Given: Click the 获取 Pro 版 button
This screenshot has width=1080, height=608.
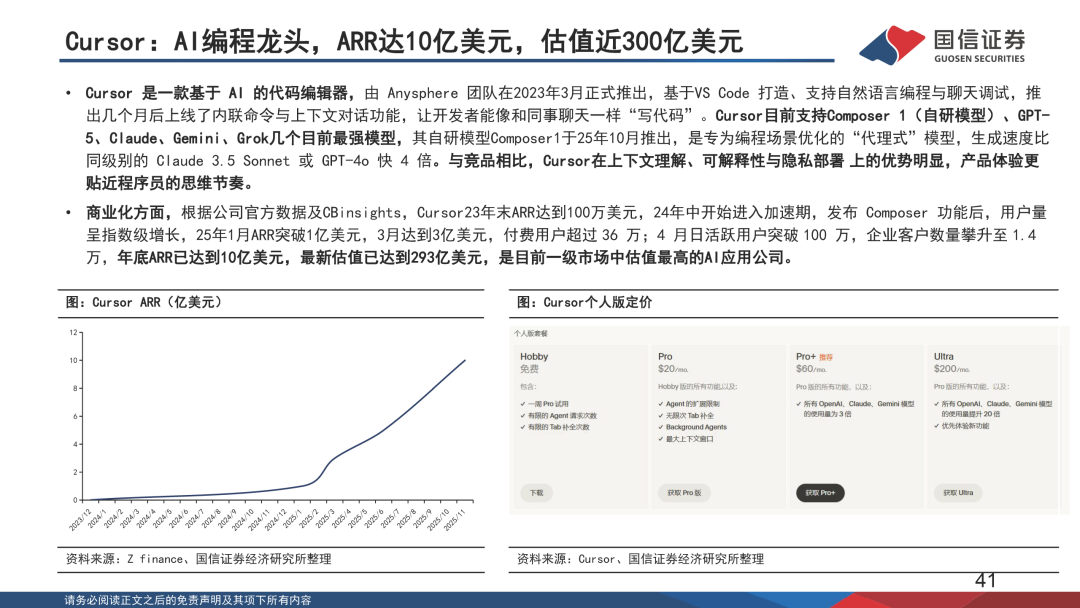Looking at the screenshot, I should 684,493.
